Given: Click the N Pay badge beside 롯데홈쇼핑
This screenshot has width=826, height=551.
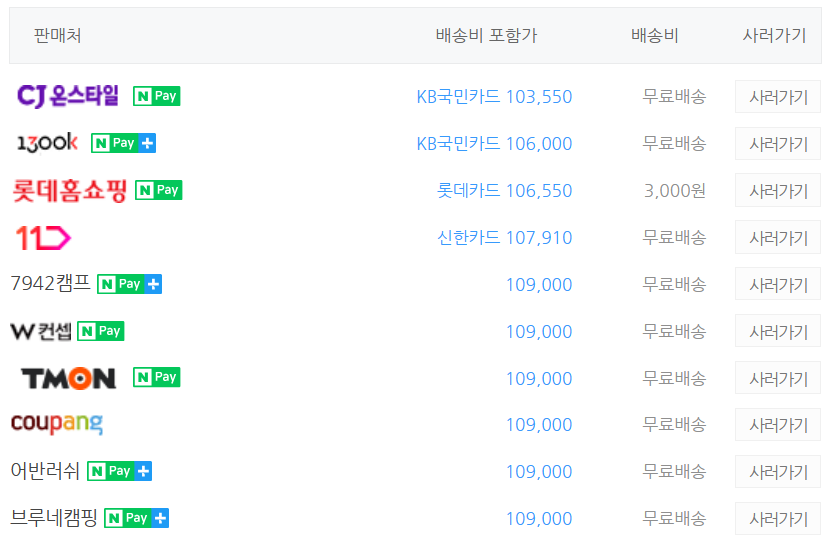Looking at the screenshot, I should pyautogui.click(x=159, y=190).
